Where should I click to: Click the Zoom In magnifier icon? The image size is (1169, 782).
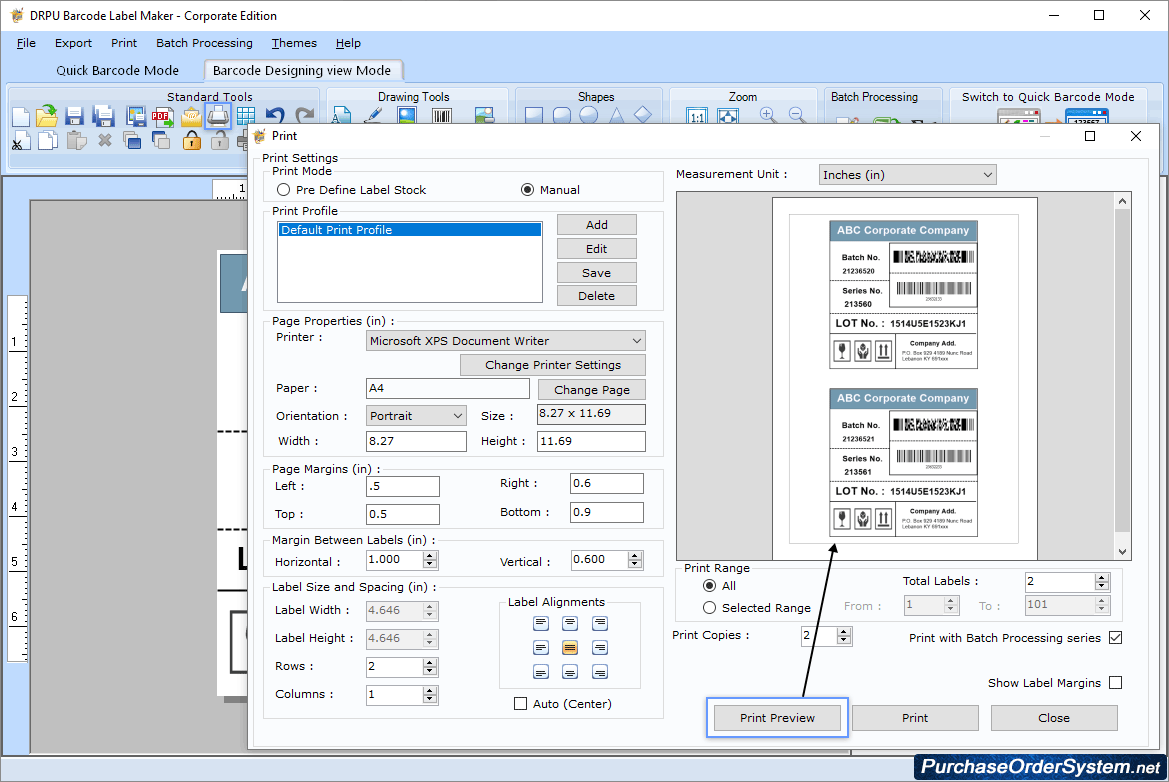768,115
